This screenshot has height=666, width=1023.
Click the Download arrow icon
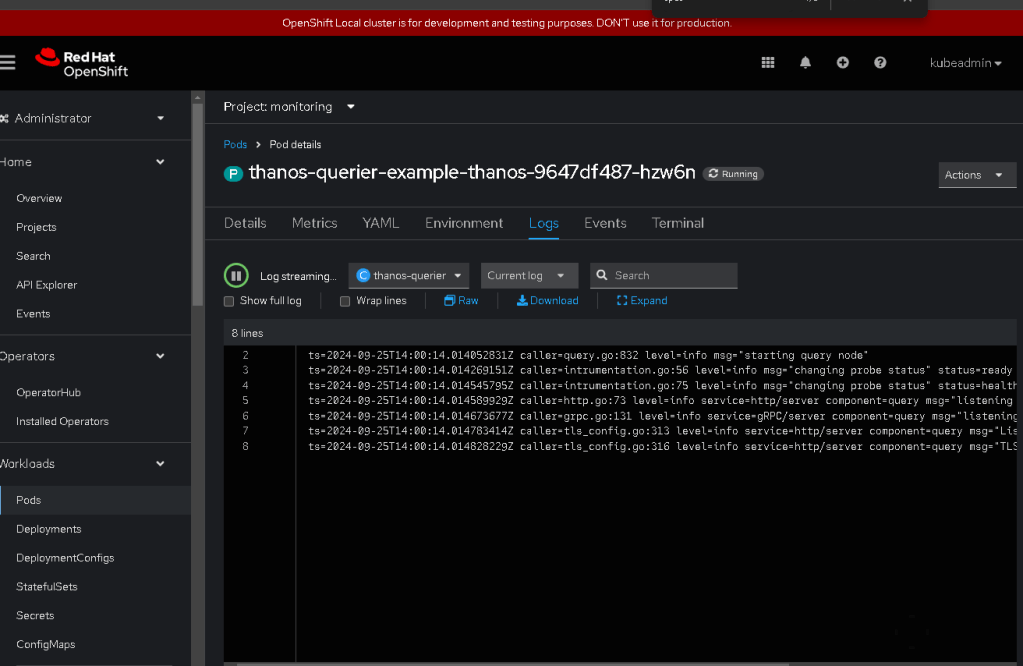click(x=522, y=301)
